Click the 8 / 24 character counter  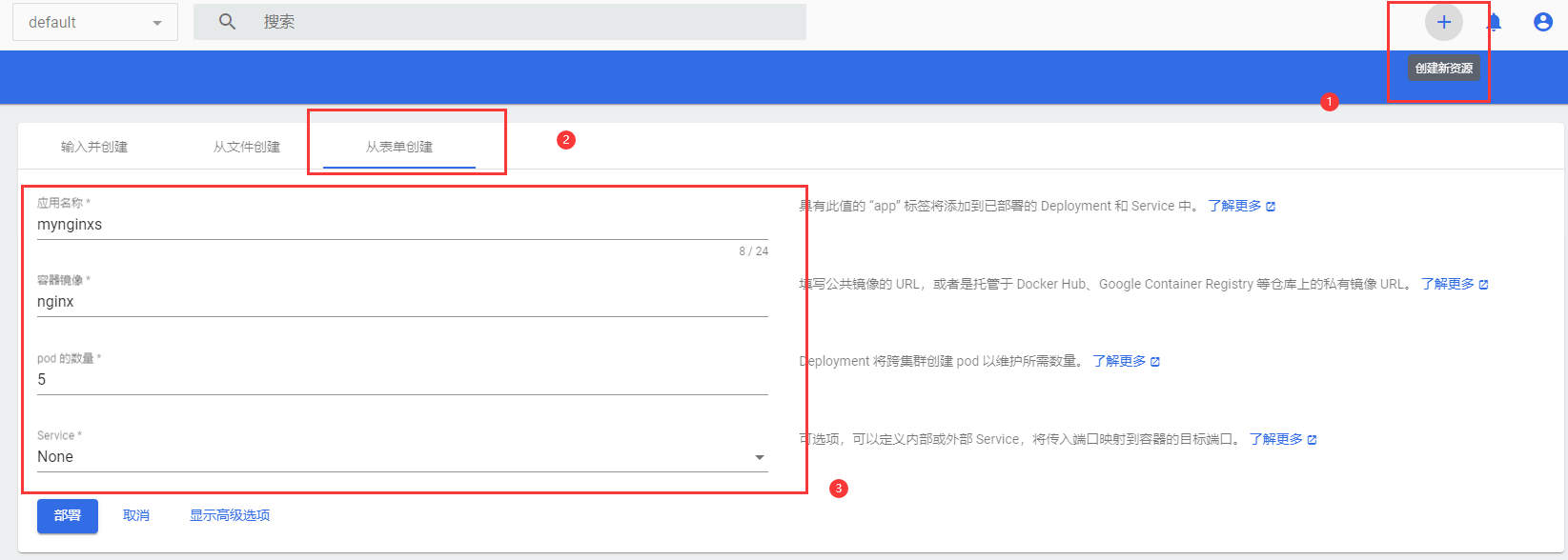click(753, 251)
